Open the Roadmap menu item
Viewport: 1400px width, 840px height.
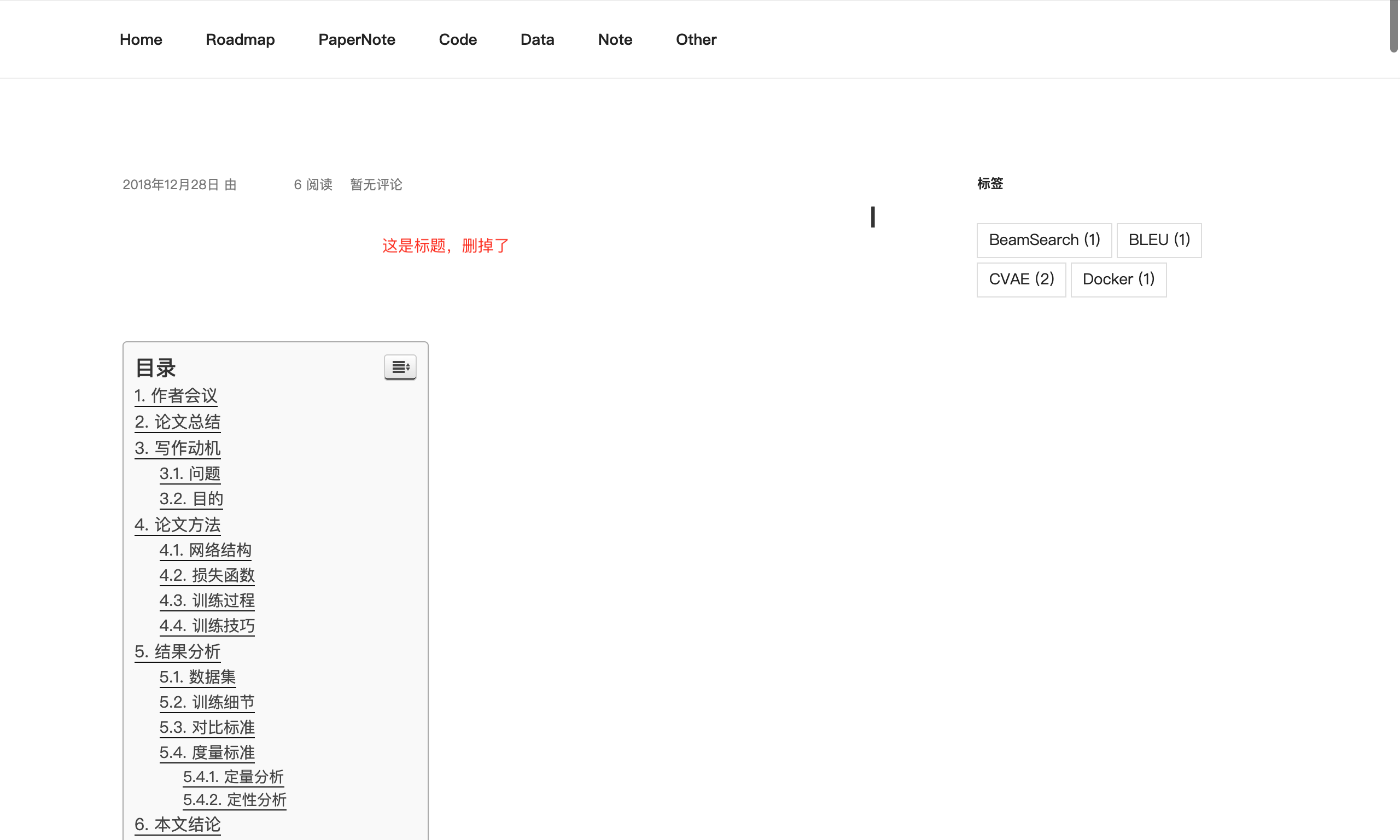click(240, 39)
